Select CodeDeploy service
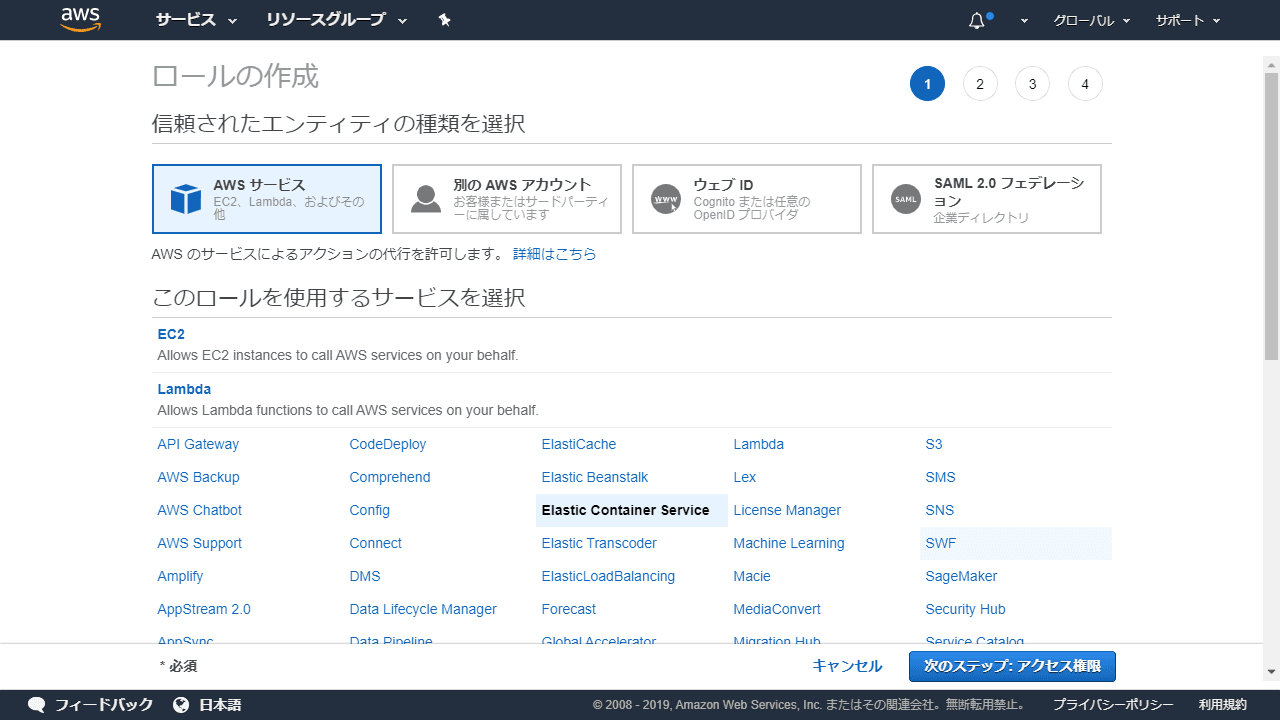The height and width of the screenshot is (720, 1280). [388, 444]
